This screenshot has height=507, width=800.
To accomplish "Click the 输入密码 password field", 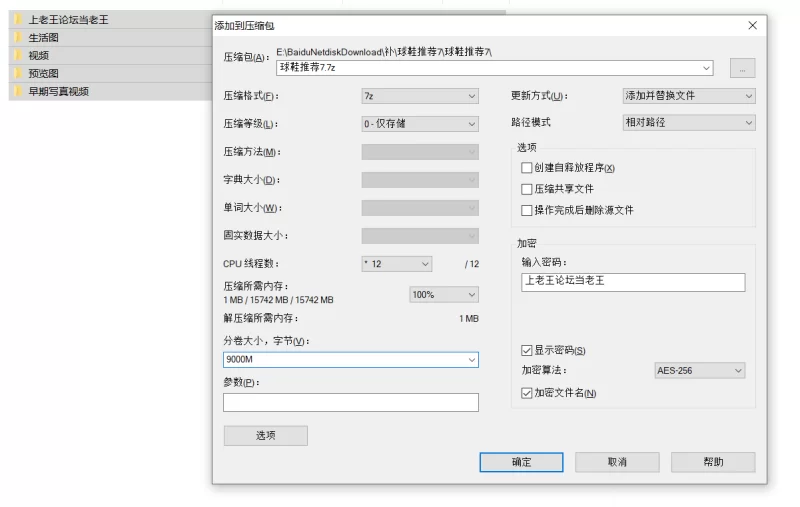I will 633,282.
